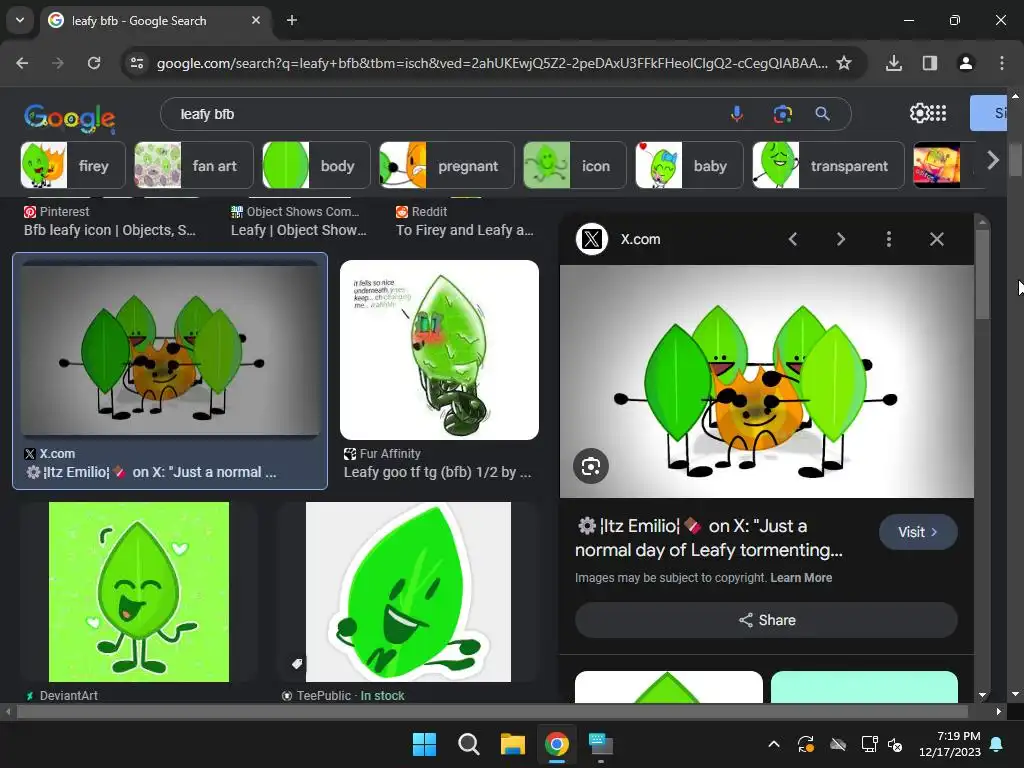The image size is (1024, 768).
Task: View site information icon in address bar
Action: [x=137, y=63]
